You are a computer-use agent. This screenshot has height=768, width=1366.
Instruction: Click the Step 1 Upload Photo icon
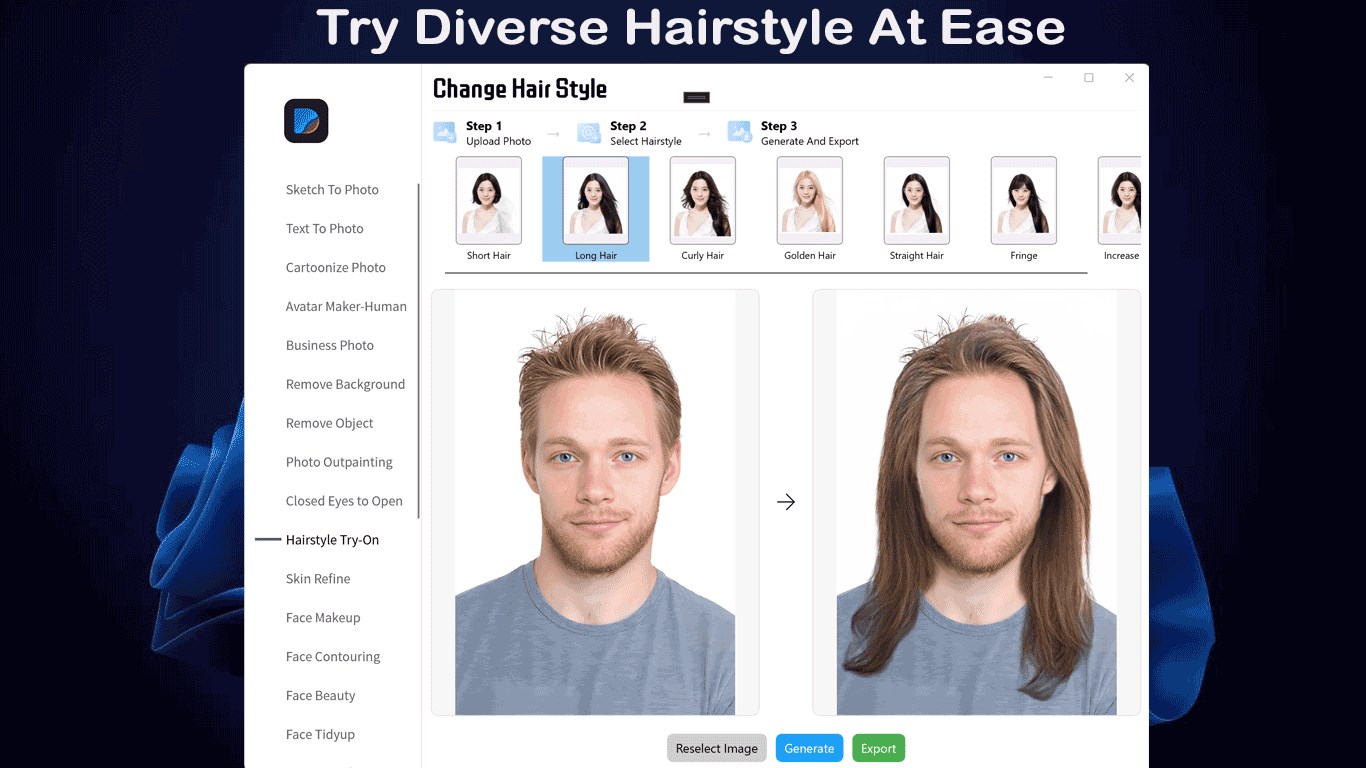(445, 132)
